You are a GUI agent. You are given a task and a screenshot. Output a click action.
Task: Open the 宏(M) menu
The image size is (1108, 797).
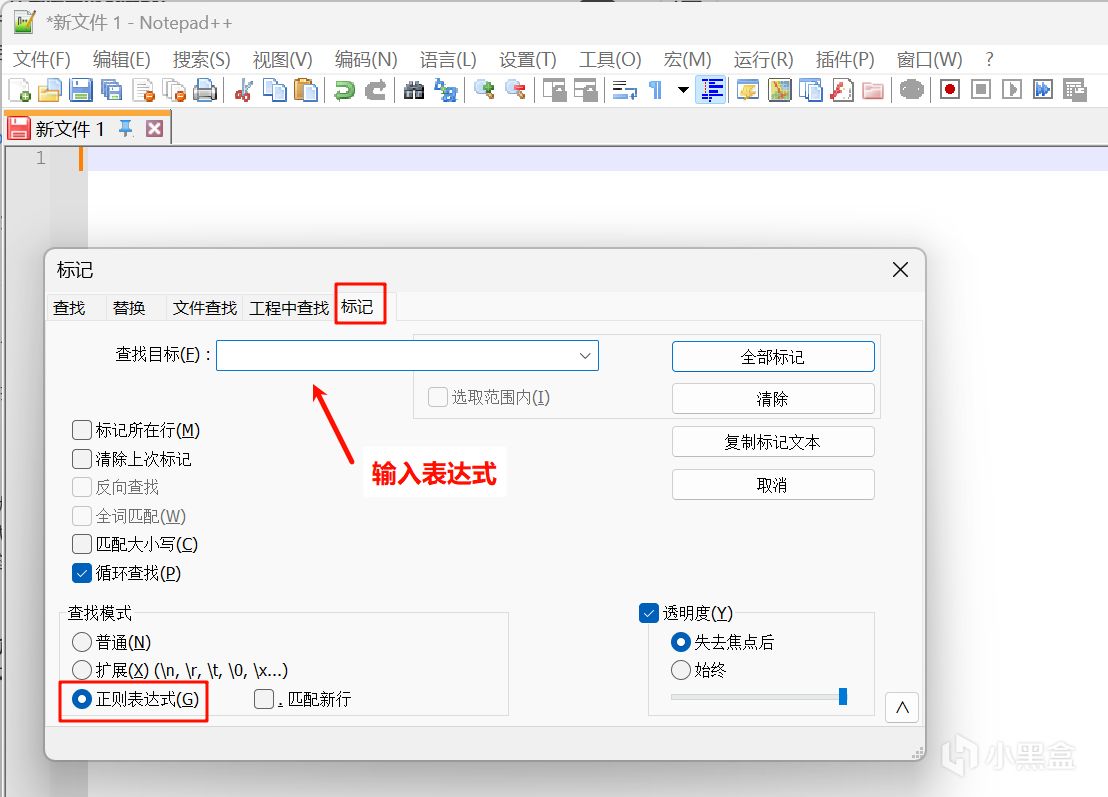point(687,59)
